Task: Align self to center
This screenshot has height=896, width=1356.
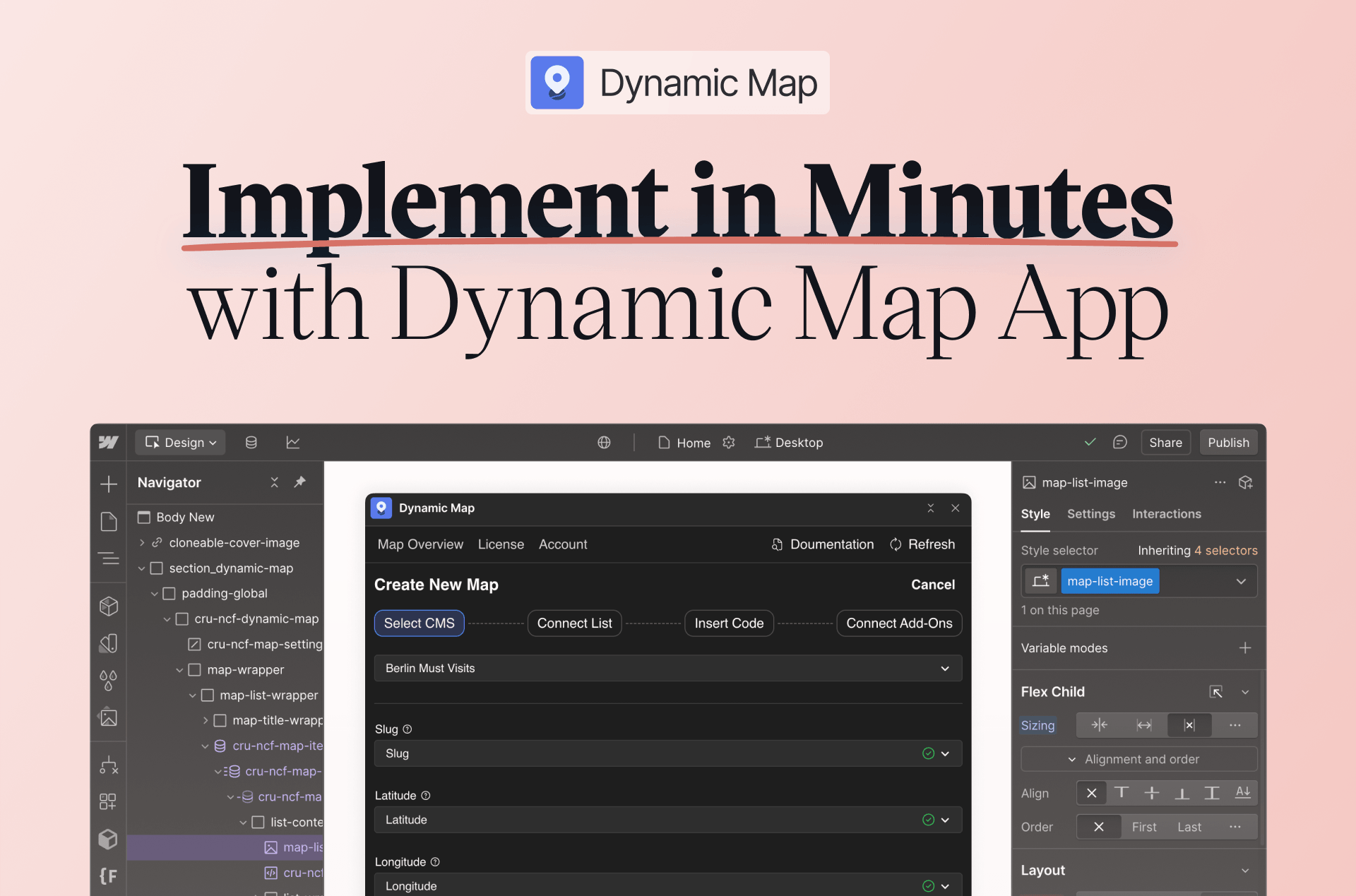Action: click(1152, 793)
